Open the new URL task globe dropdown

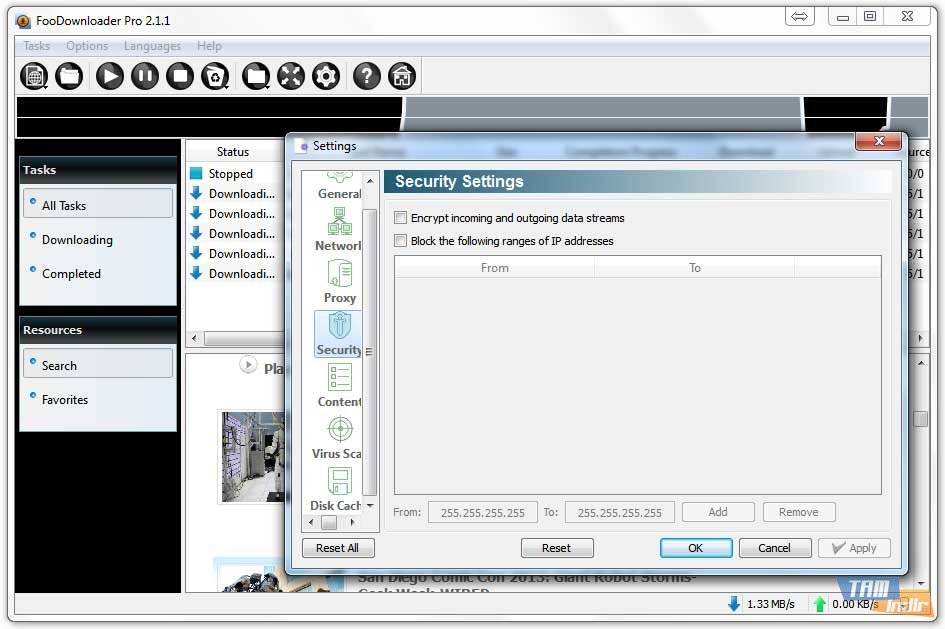tap(35, 76)
